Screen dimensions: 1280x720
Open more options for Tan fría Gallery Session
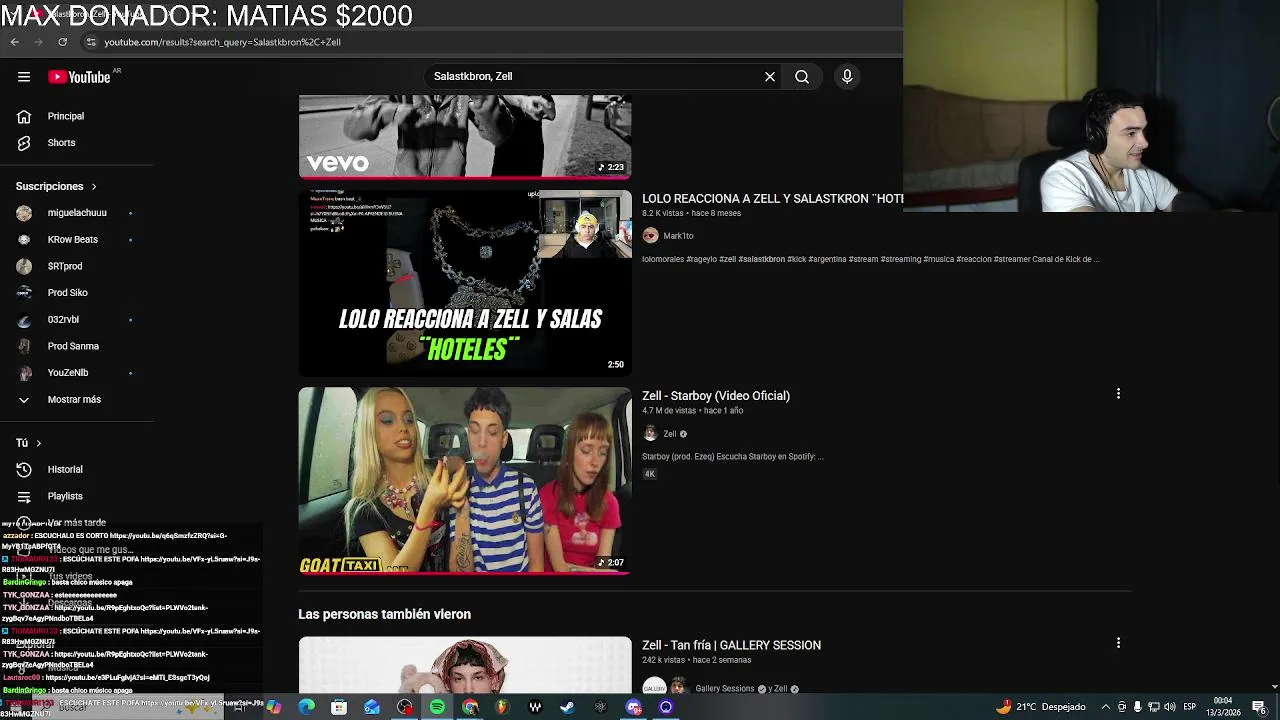[1118, 643]
